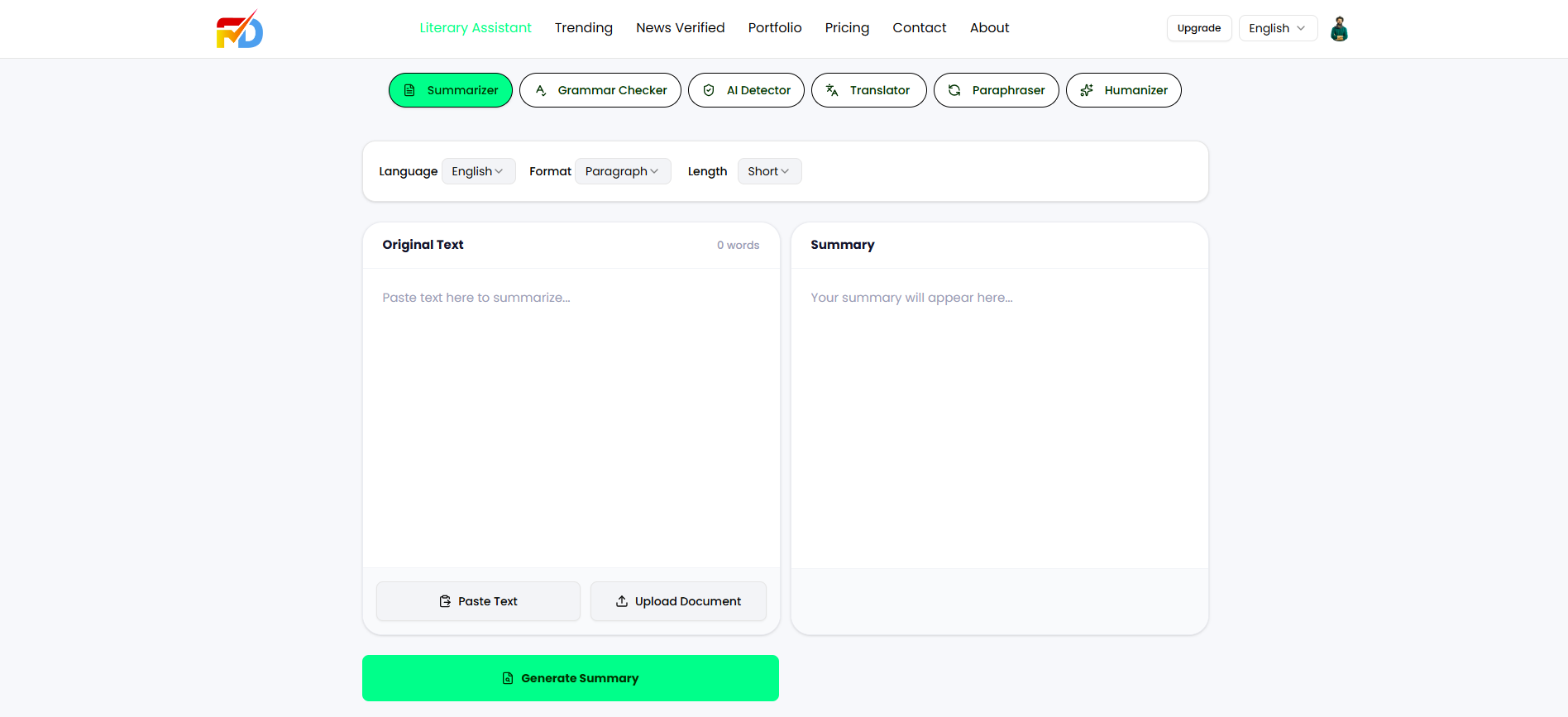Open the Humanizer tool
The image size is (1568, 717).
coord(1123,90)
